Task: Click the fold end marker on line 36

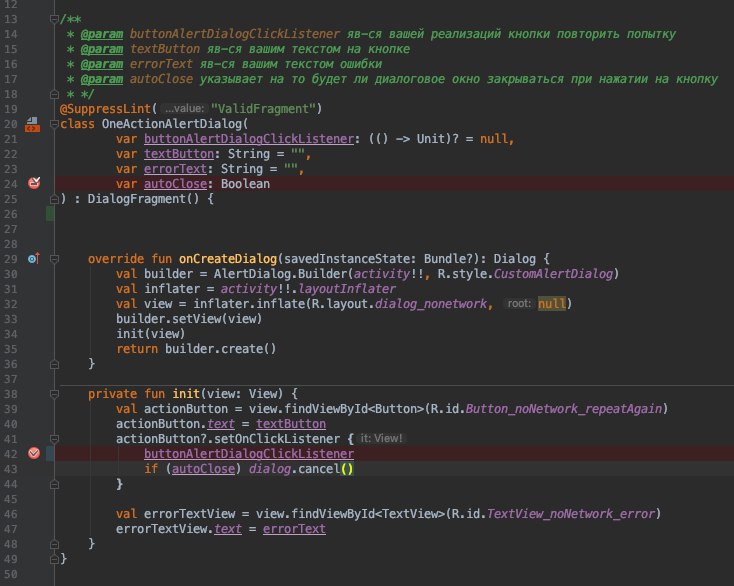Action: point(54,364)
